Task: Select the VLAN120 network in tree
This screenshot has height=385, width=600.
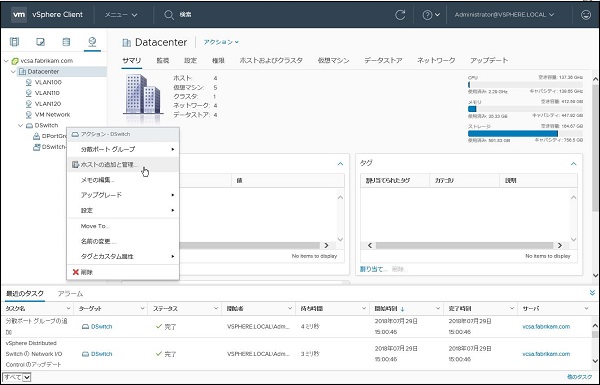Action: [x=48, y=104]
